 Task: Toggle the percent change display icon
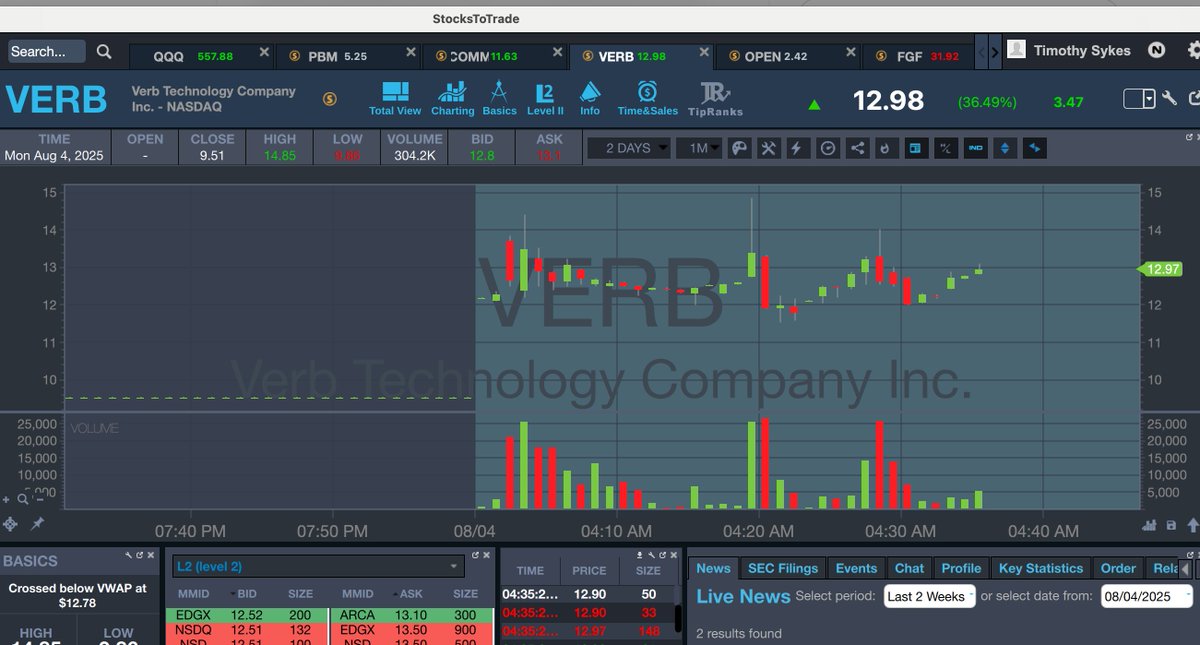point(944,147)
